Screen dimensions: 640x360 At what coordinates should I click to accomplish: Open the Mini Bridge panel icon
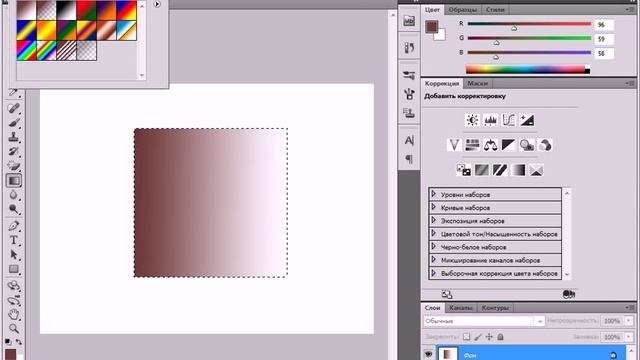point(409,21)
